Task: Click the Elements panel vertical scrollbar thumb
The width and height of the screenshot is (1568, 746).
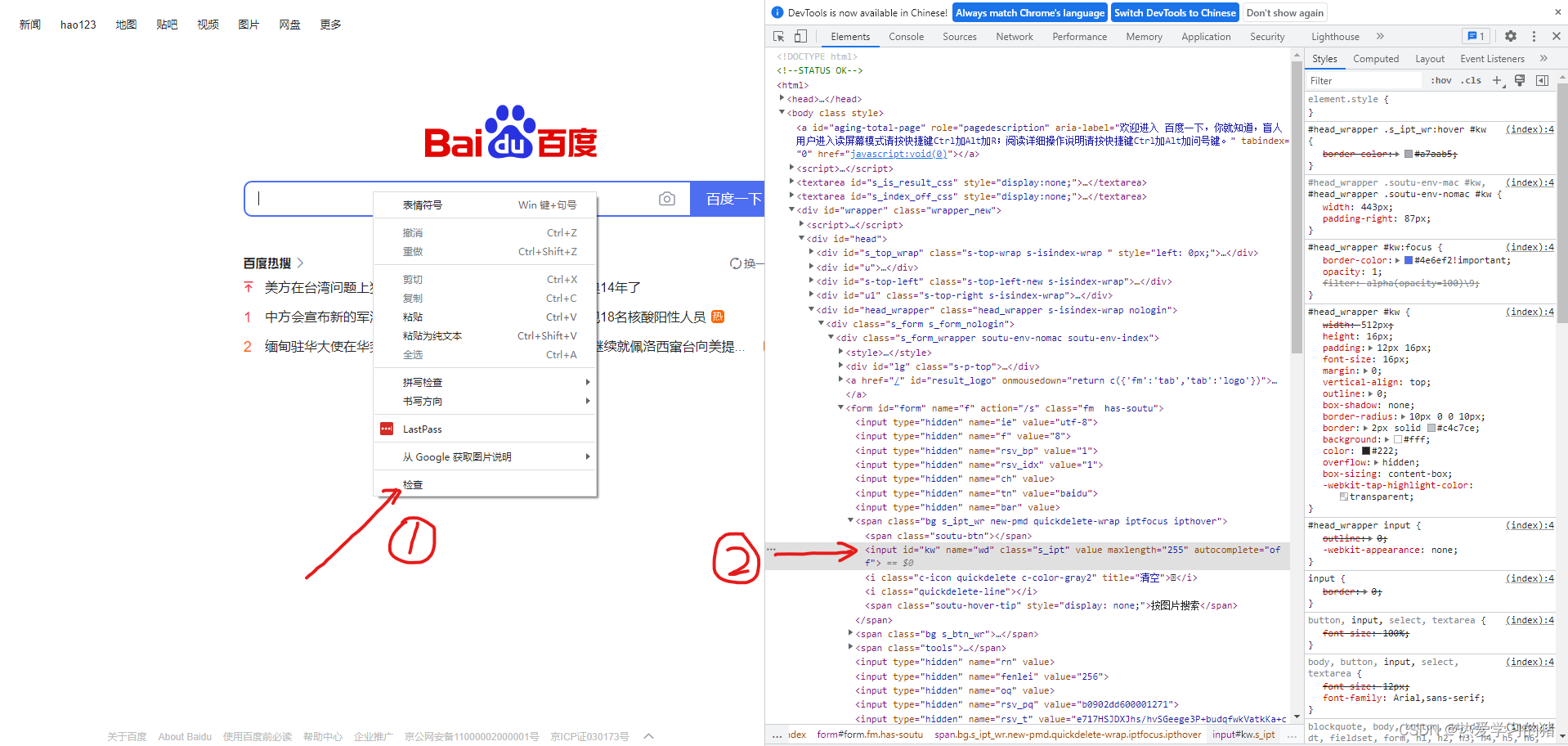Action: coord(1297,207)
